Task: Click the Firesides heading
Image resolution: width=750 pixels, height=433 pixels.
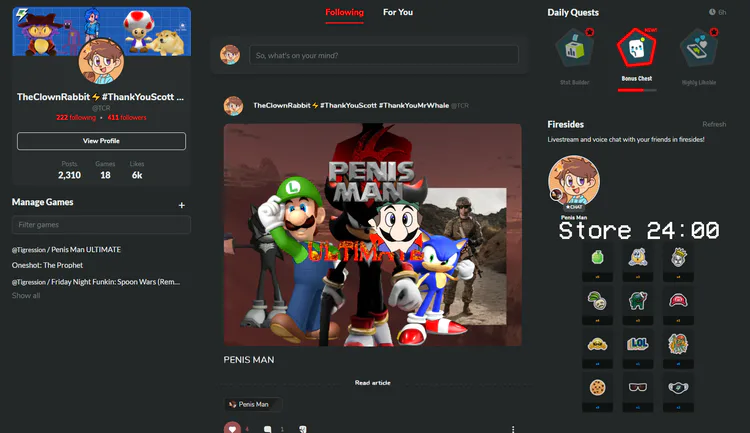Action: click(565, 124)
